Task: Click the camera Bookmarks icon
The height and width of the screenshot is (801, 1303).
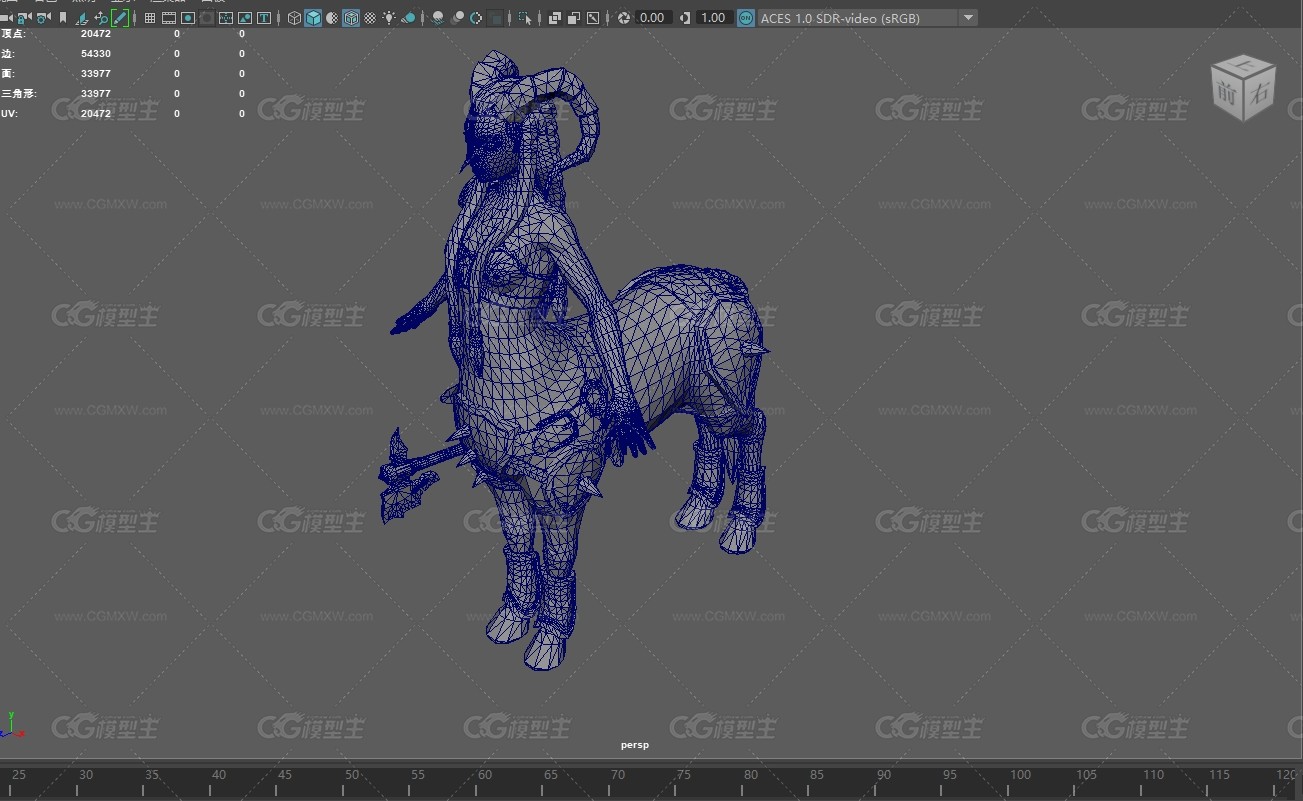Action: click(62, 18)
